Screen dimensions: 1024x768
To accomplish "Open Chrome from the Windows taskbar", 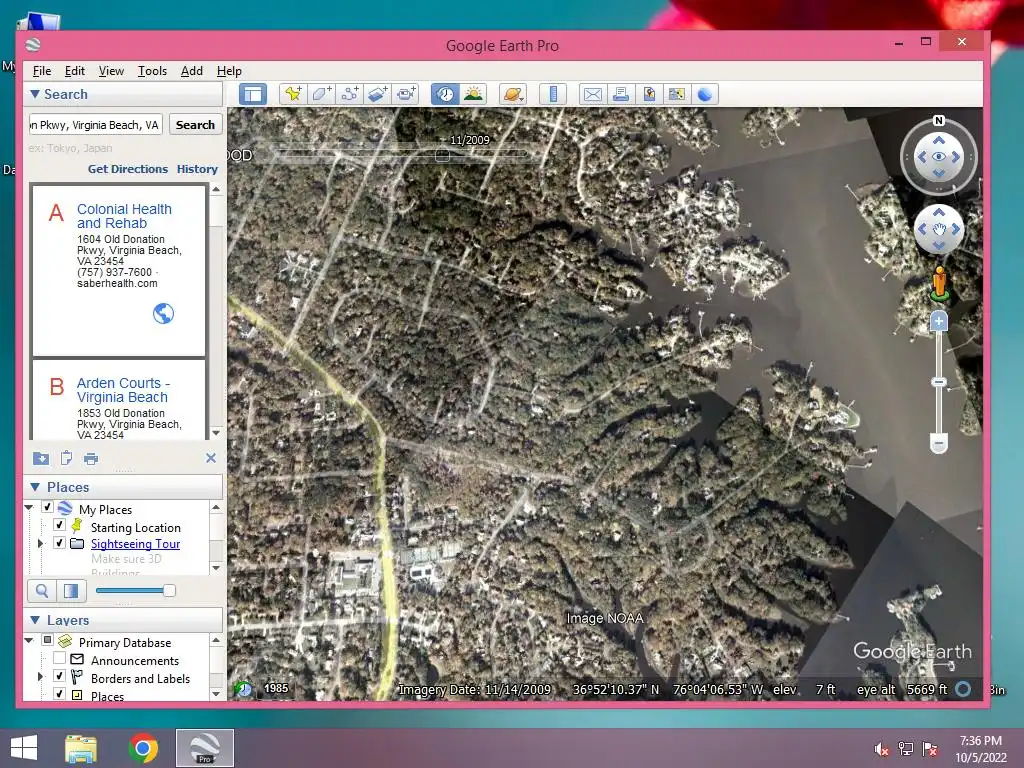I will (x=143, y=748).
